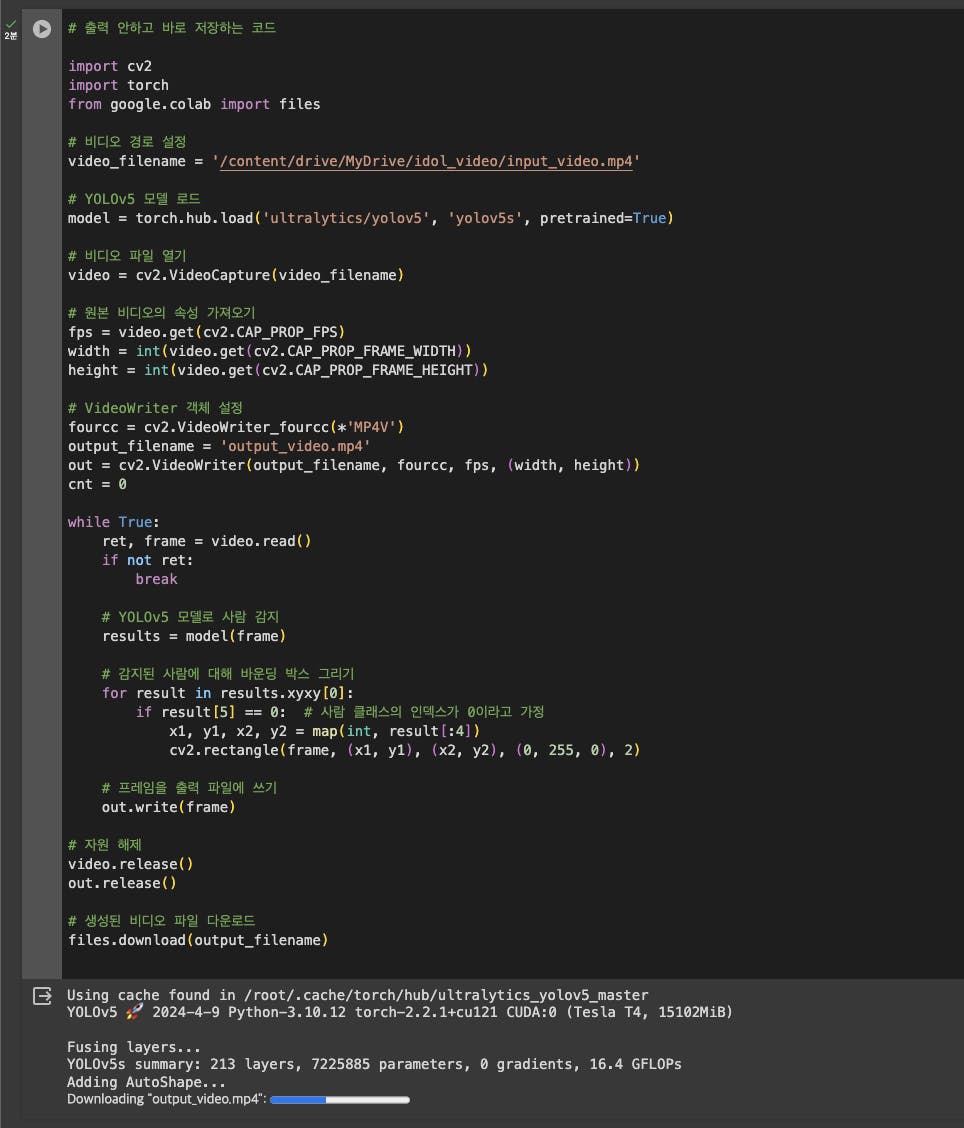Click the 'while True:' loop line
Image resolution: width=964 pixels, height=1128 pixels.
coord(114,522)
